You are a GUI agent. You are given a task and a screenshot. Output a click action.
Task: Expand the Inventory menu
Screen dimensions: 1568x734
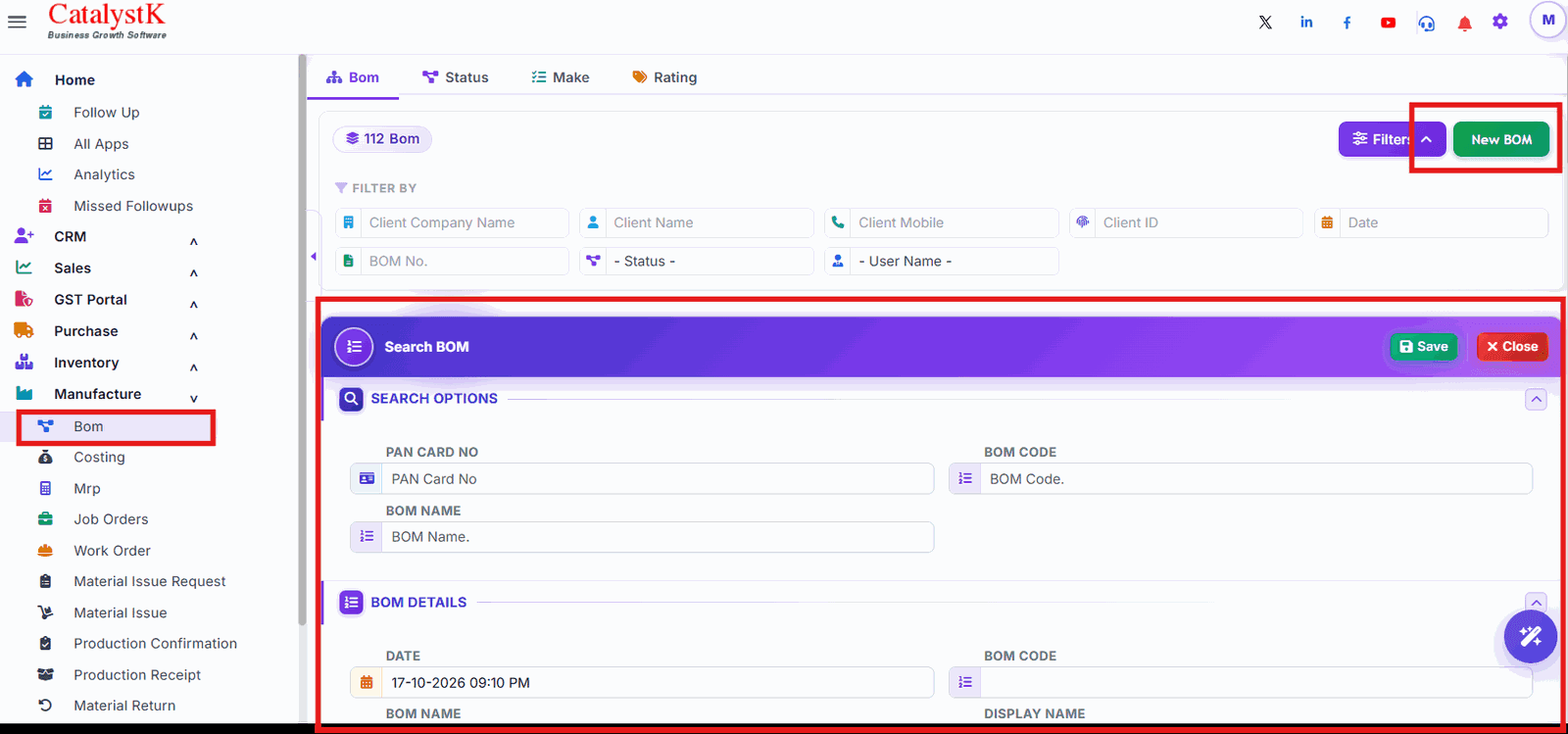tap(194, 367)
